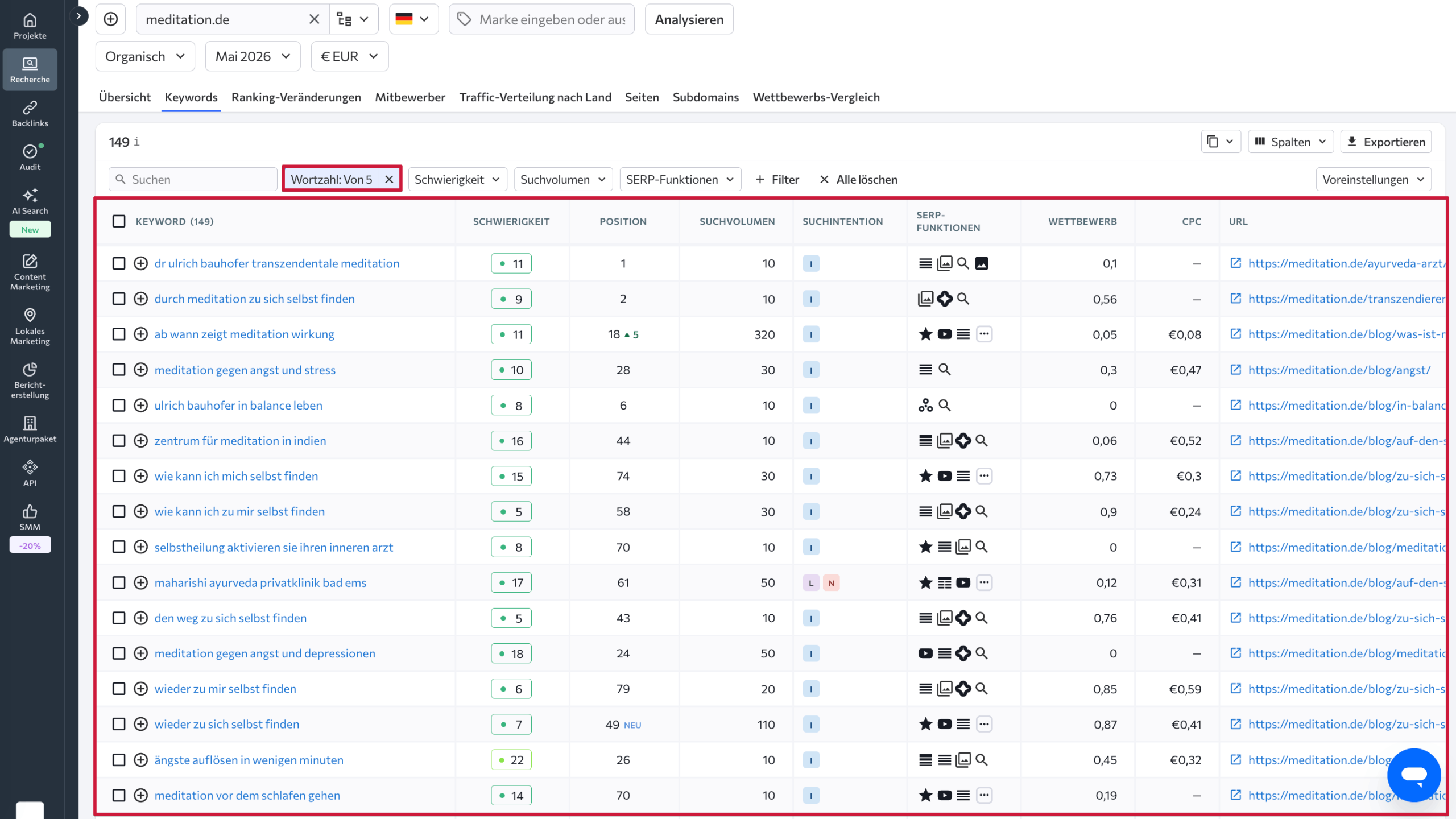Viewport: 1456px width, 819px height.
Task: Open external link icon for blog/angst URL
Action: 1235,370
